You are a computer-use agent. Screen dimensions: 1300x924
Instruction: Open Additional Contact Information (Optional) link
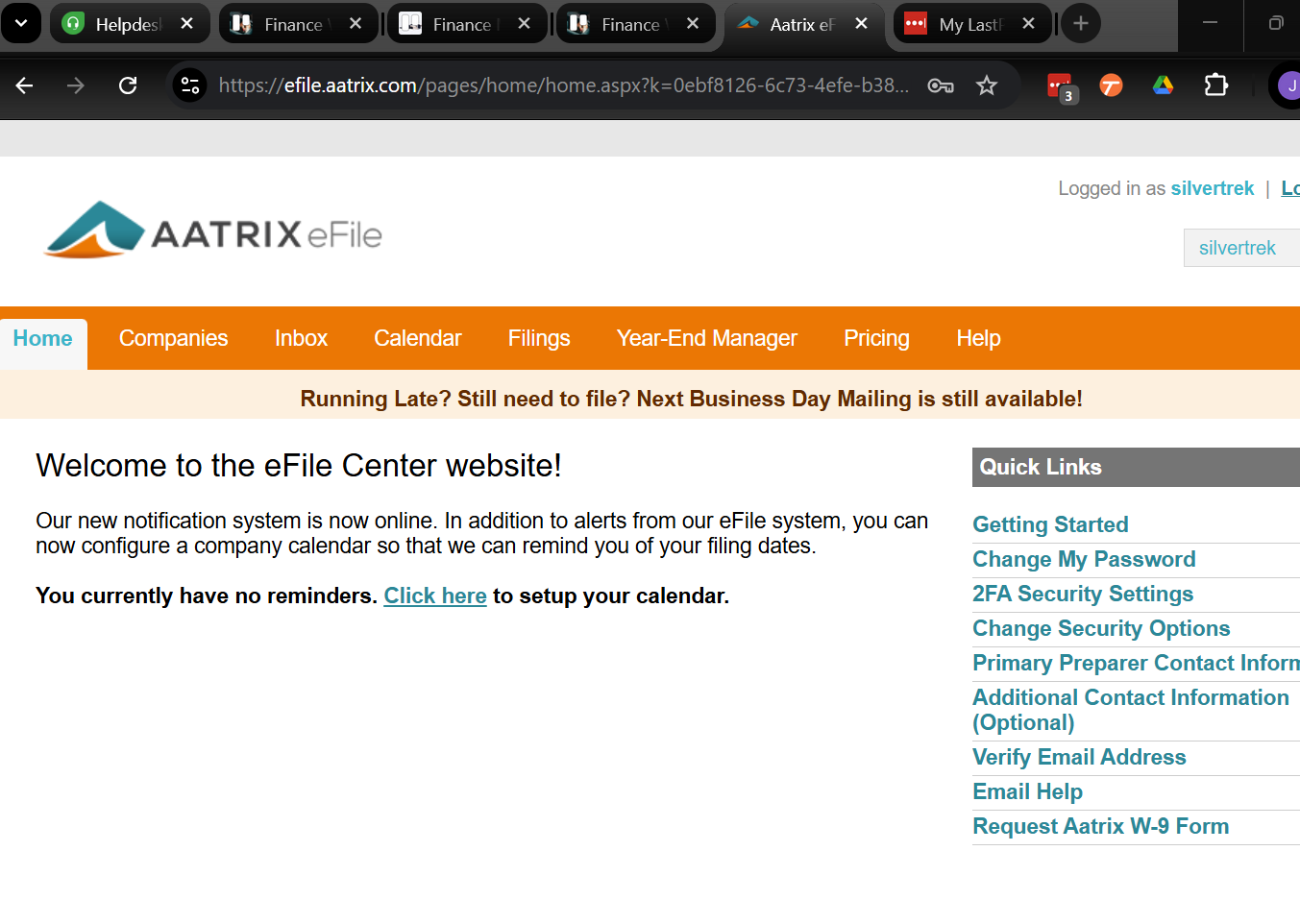click(x=1131, y=710)
